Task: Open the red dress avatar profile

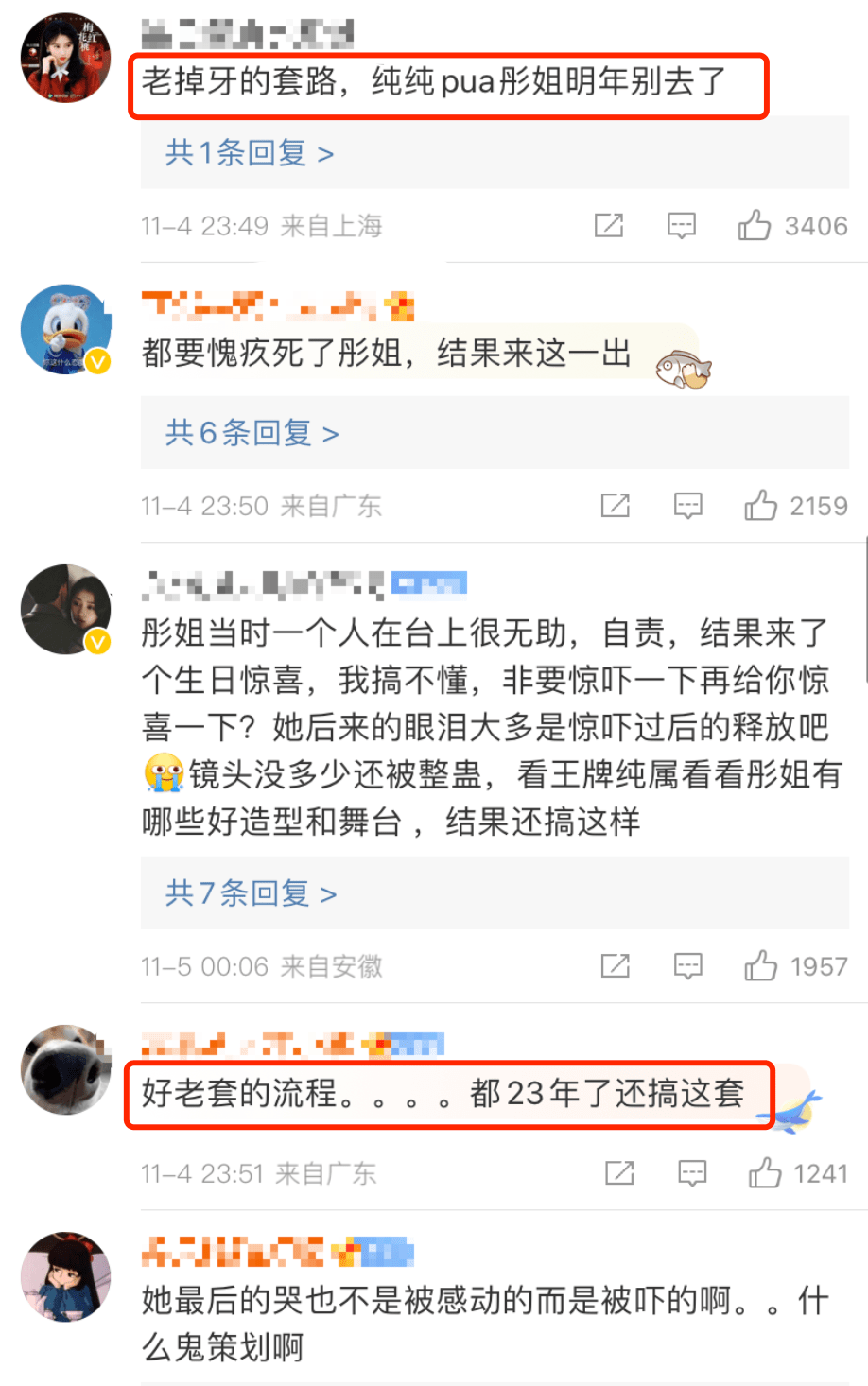Action: 65,57
